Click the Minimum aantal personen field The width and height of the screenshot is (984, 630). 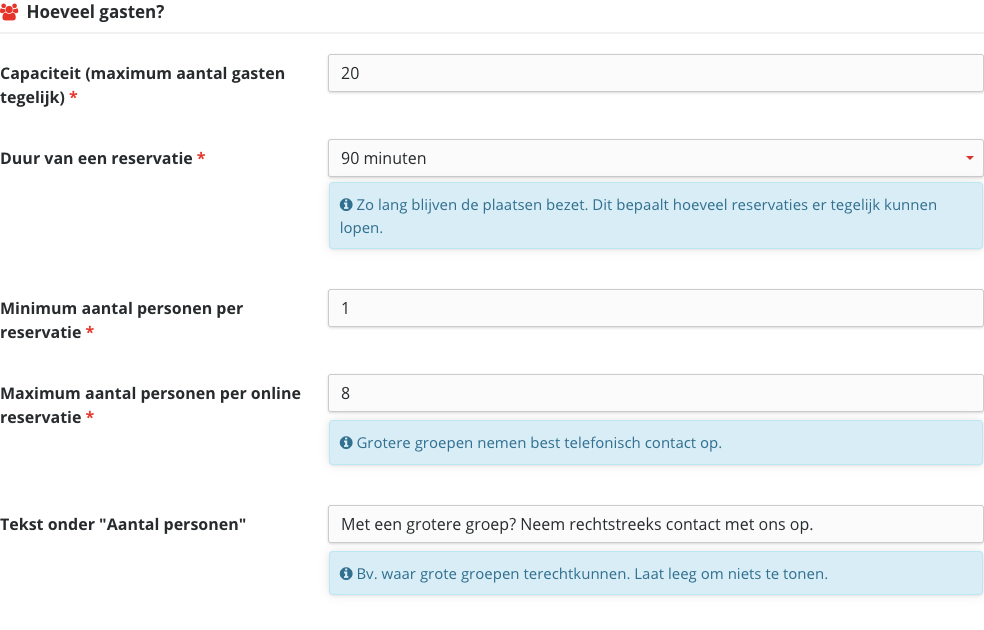click(656, 308)
